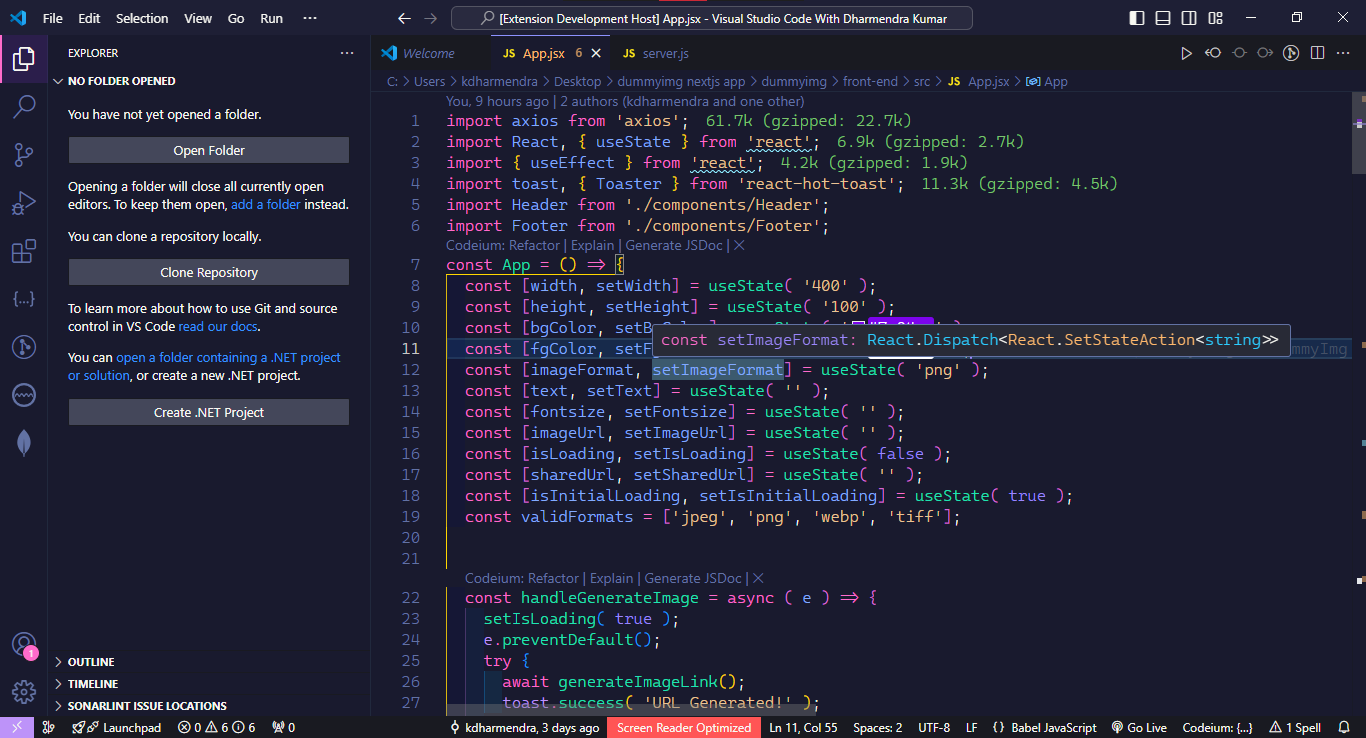Expand SONARLINT ISSUE LOCATIONS section
The height and width of the screenshot is (738, 1366).
(147, 706)
